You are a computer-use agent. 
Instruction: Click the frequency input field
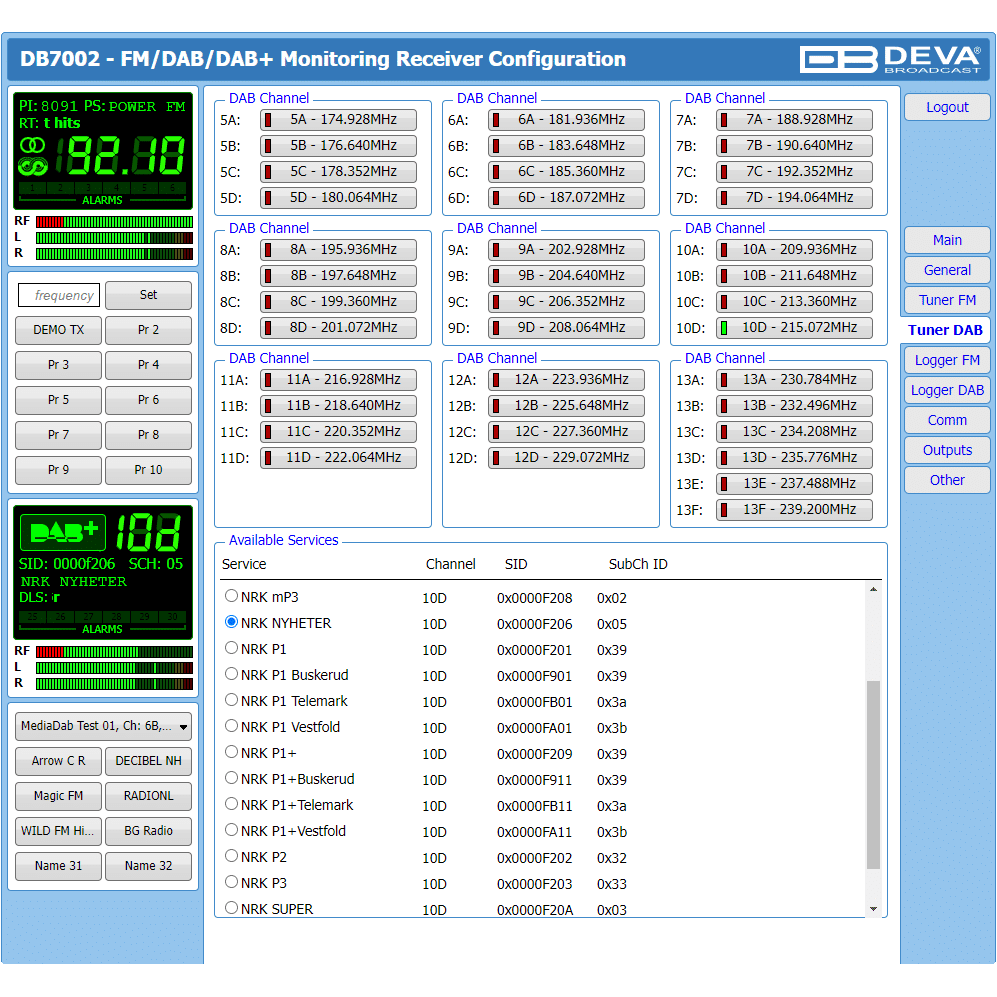(59, 296)
